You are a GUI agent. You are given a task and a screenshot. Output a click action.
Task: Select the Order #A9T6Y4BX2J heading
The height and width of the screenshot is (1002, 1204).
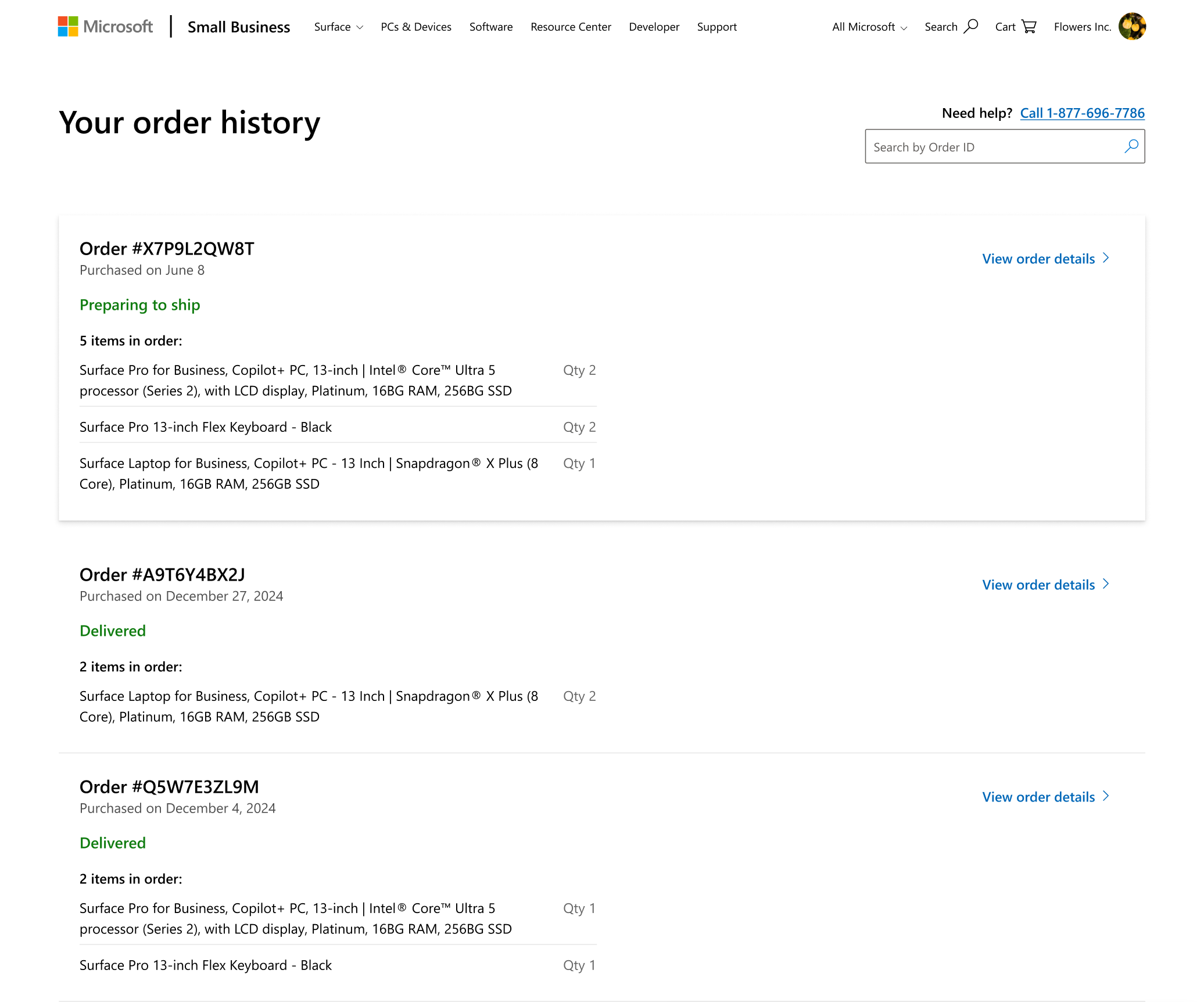pyautogui.click(x=162, y=575)
